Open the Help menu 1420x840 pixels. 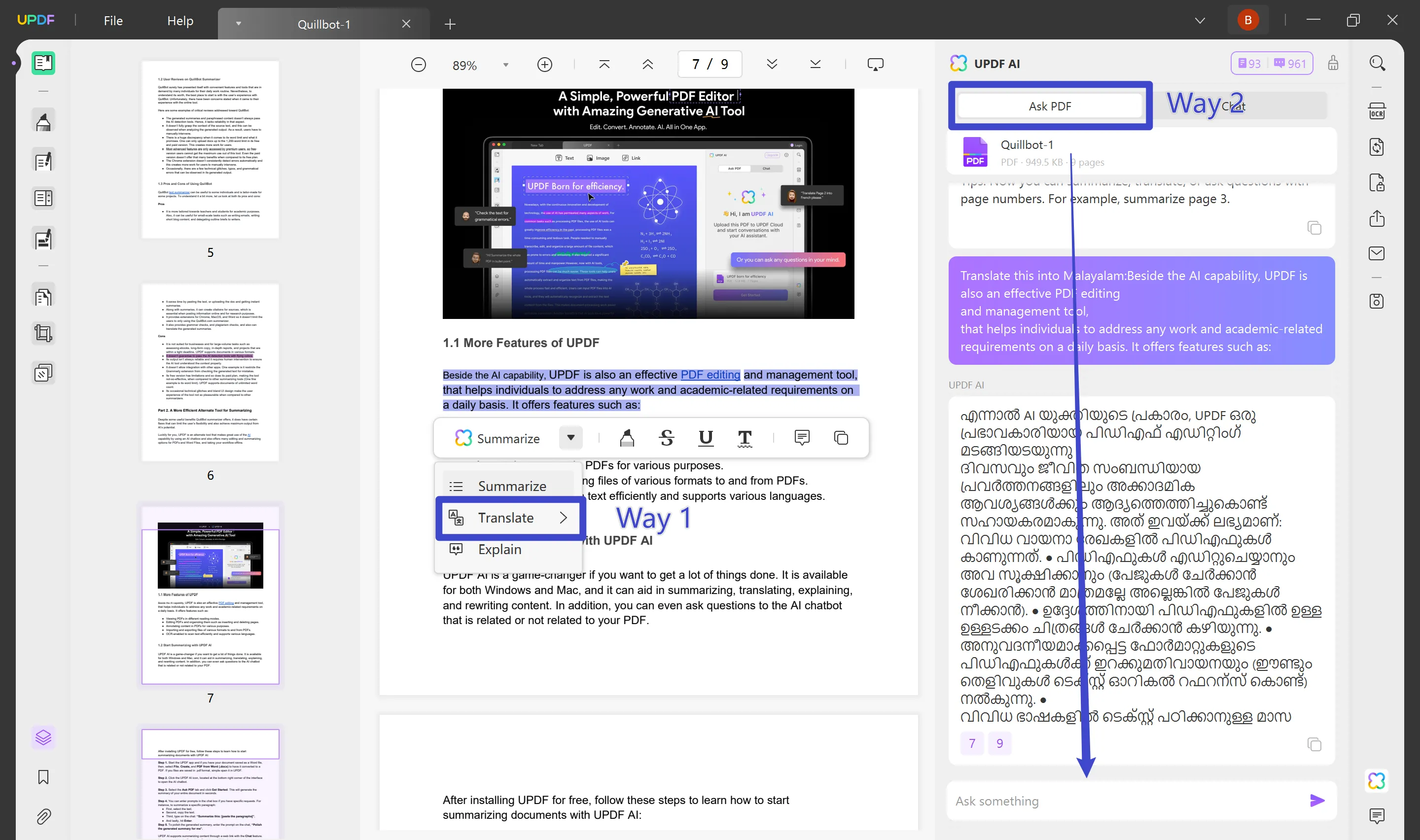pyautogui.click(x=180, y=21)
